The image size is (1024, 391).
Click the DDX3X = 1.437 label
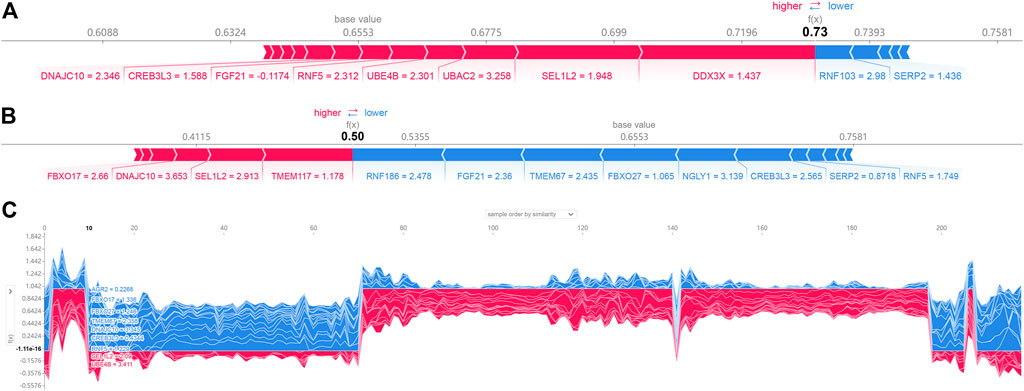point(727,76)
